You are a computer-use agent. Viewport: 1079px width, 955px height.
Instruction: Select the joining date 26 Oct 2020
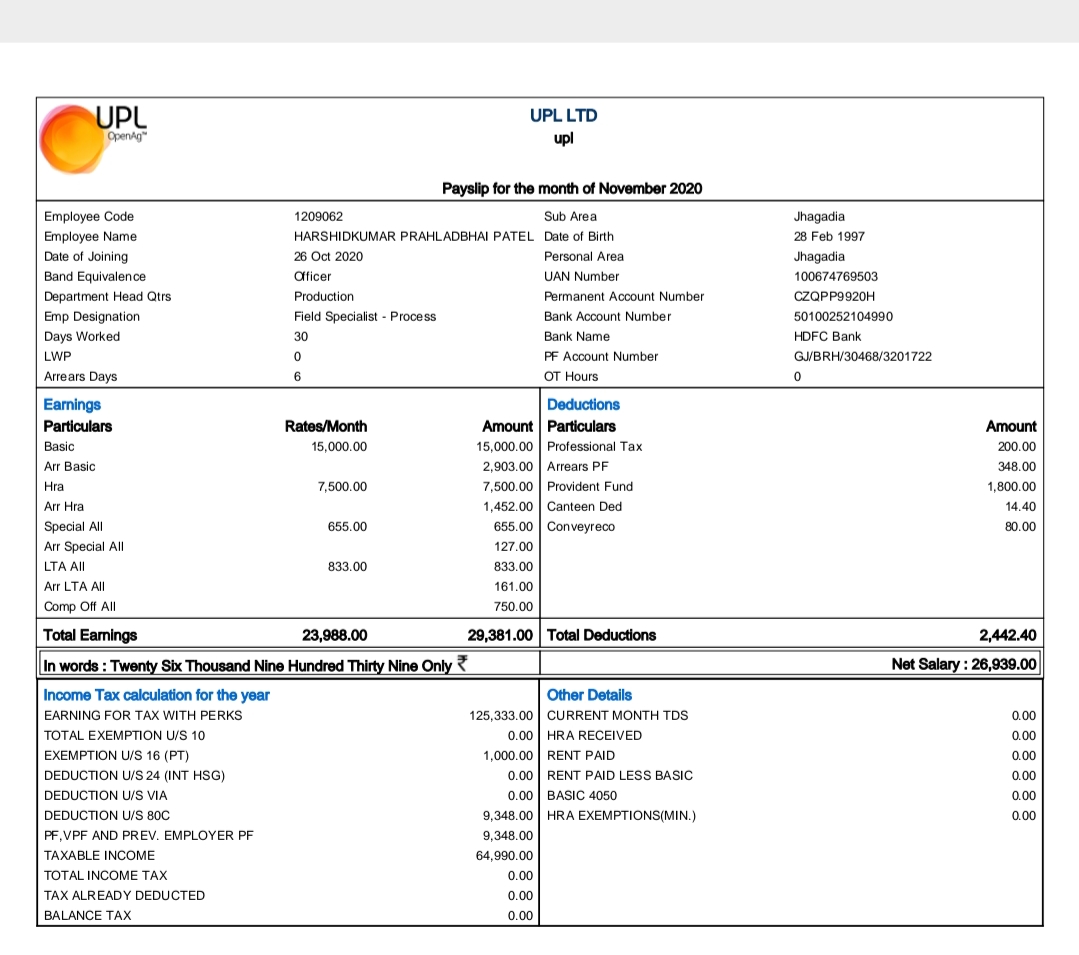(x=328, y=257)
